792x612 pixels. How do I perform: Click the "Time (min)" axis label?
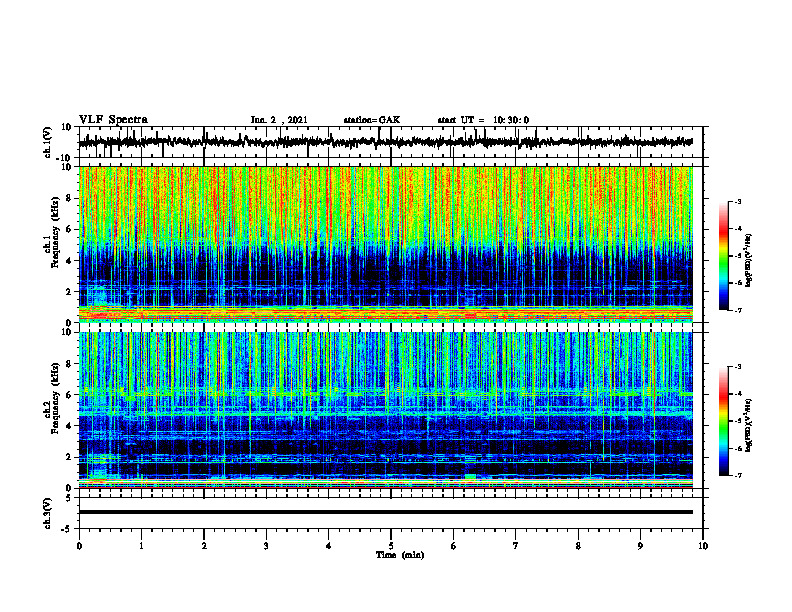click(400, 555)
